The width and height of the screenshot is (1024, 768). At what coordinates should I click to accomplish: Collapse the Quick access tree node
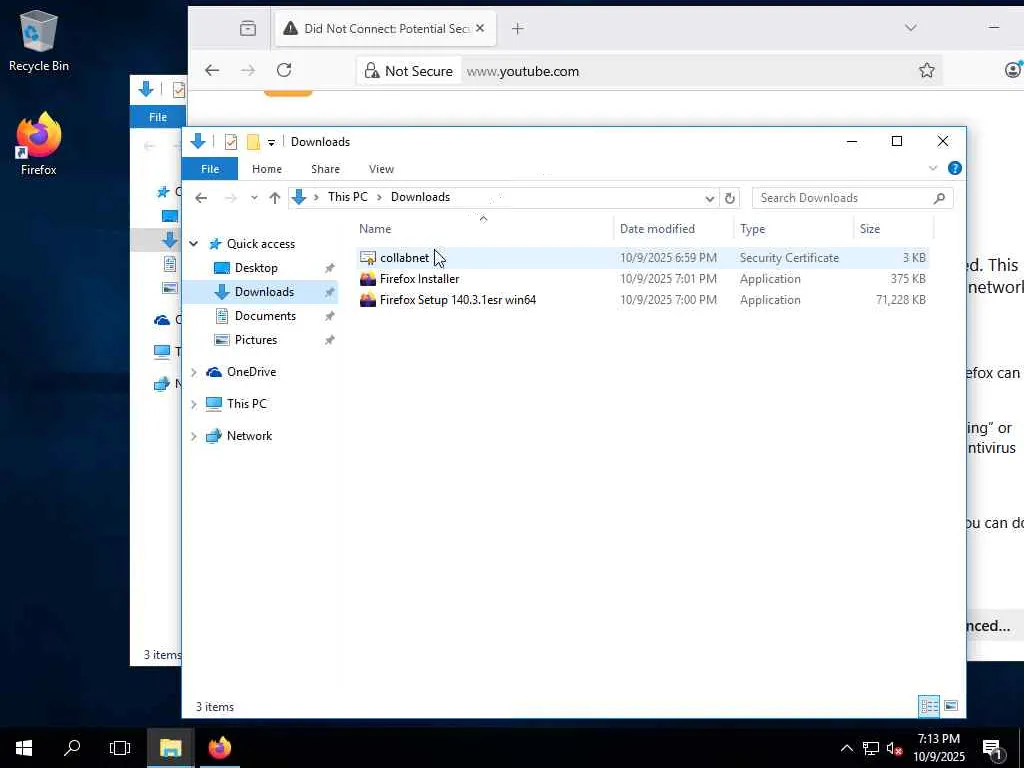click(x=193, y=244)
